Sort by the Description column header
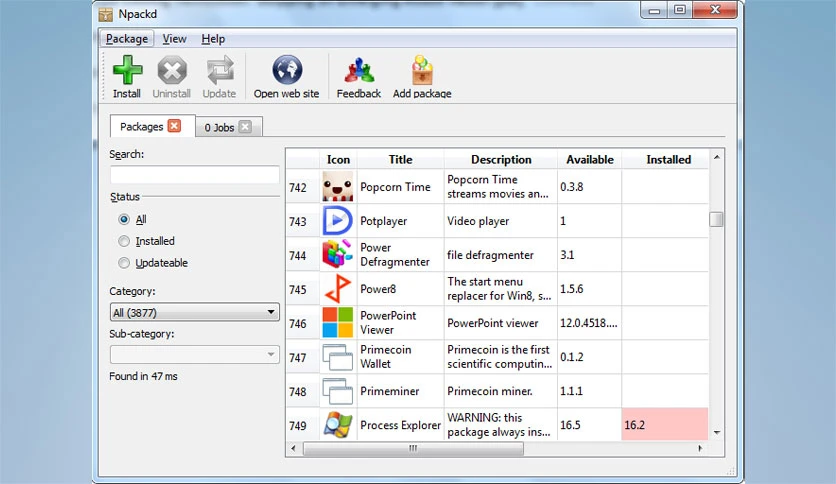This screenshot has width=836, height=484. pos(501,159)
